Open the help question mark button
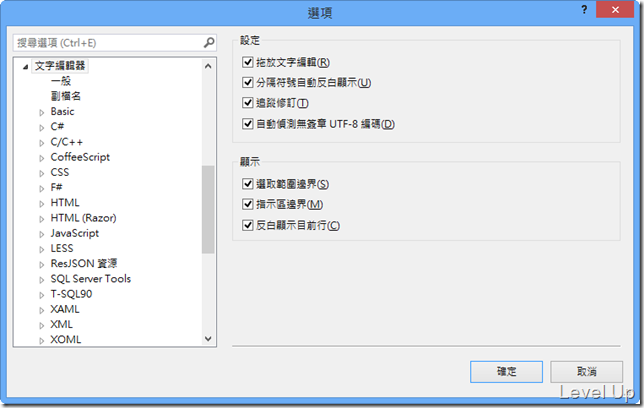Viewport: 644px width, 408px height. click(584, 10)
